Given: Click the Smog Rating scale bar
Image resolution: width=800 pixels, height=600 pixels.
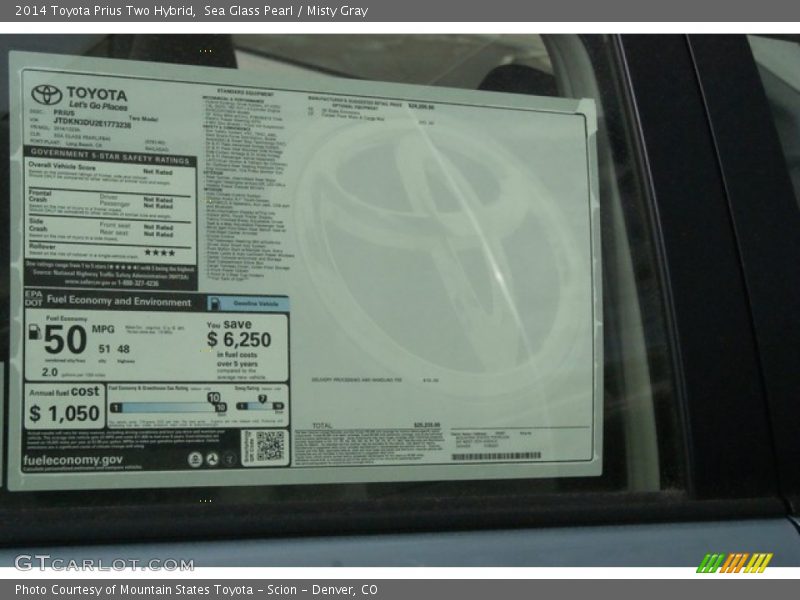Looking at the screenshot, I should [260, 407].
